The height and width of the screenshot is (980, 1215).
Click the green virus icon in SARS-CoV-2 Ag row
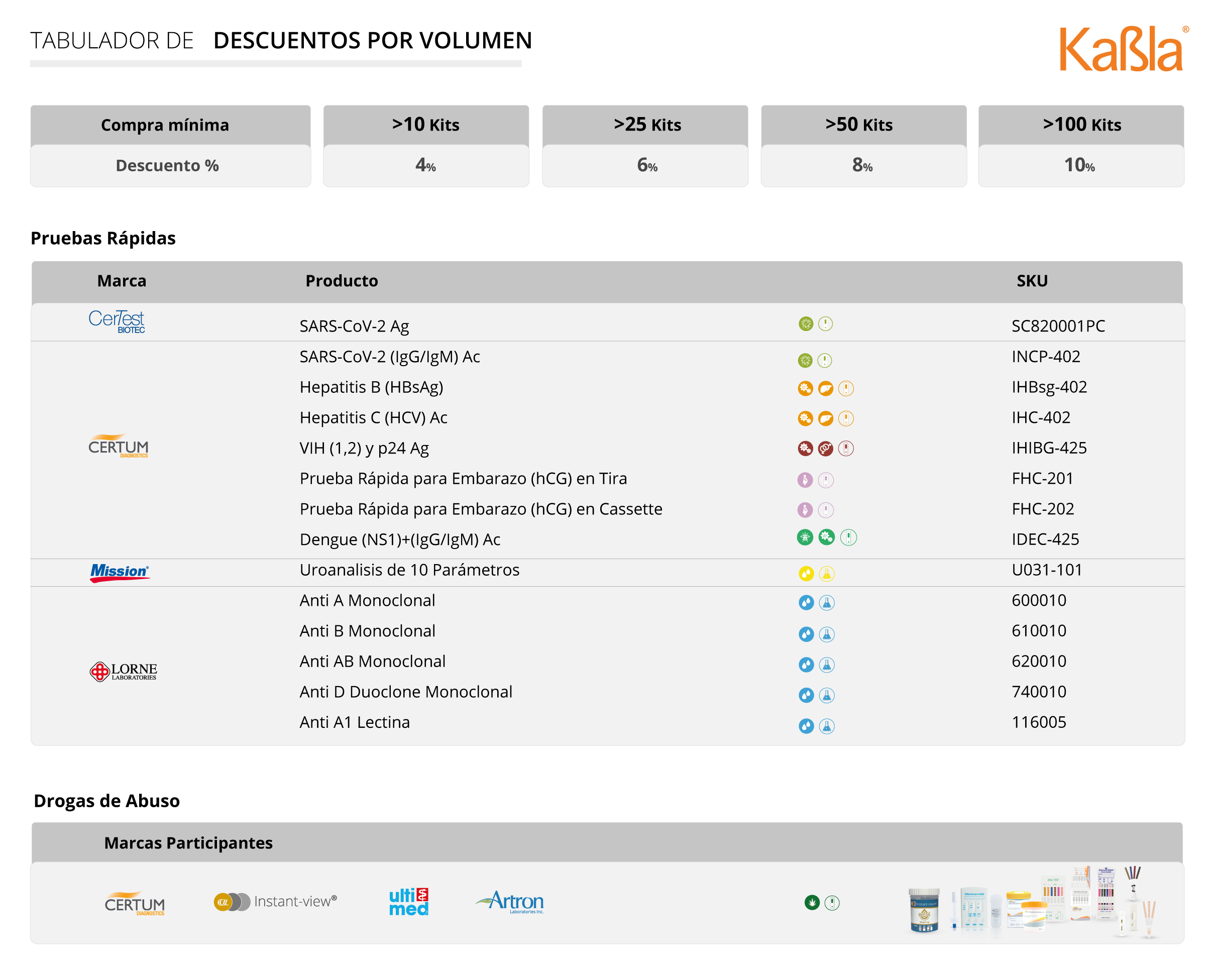pyautogui.click(x=806, y=324)
